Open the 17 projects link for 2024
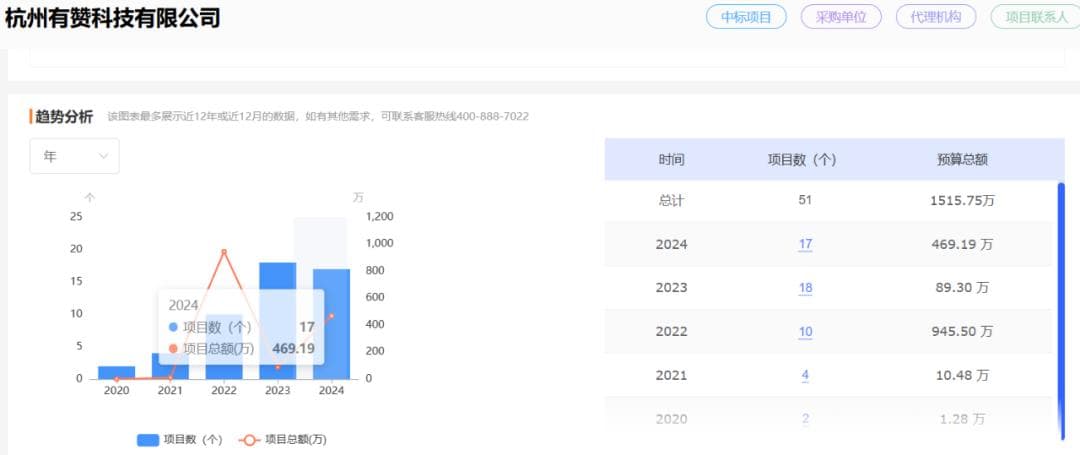Image resolution: width=1080 pixels, height=455 pixels. pos(805,244)
